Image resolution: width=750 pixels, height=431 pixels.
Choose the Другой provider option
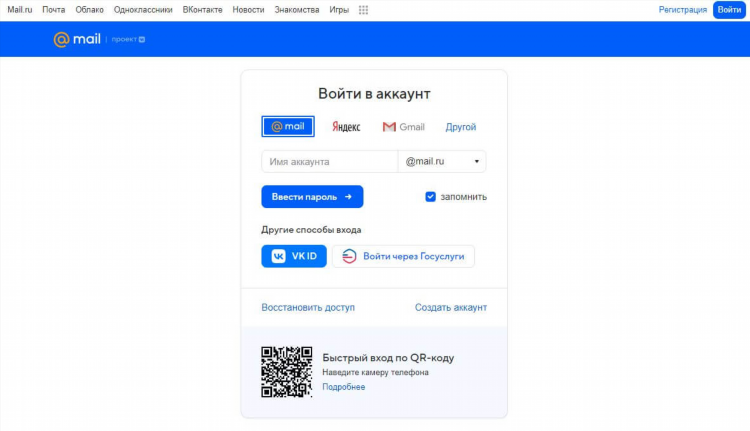(461, 127)
